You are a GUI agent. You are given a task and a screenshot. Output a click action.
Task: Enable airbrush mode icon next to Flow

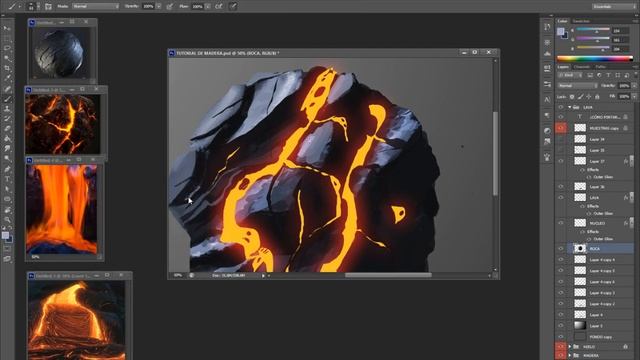(x=219, y=6)
